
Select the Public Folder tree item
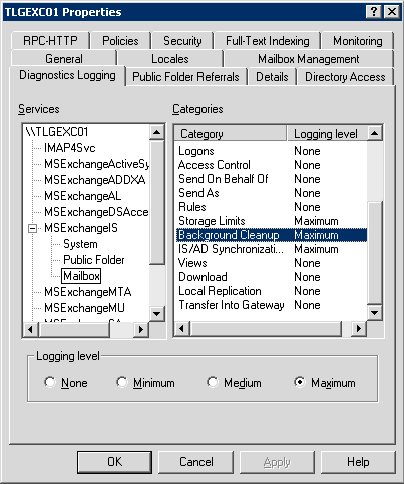tap(94, 260)
